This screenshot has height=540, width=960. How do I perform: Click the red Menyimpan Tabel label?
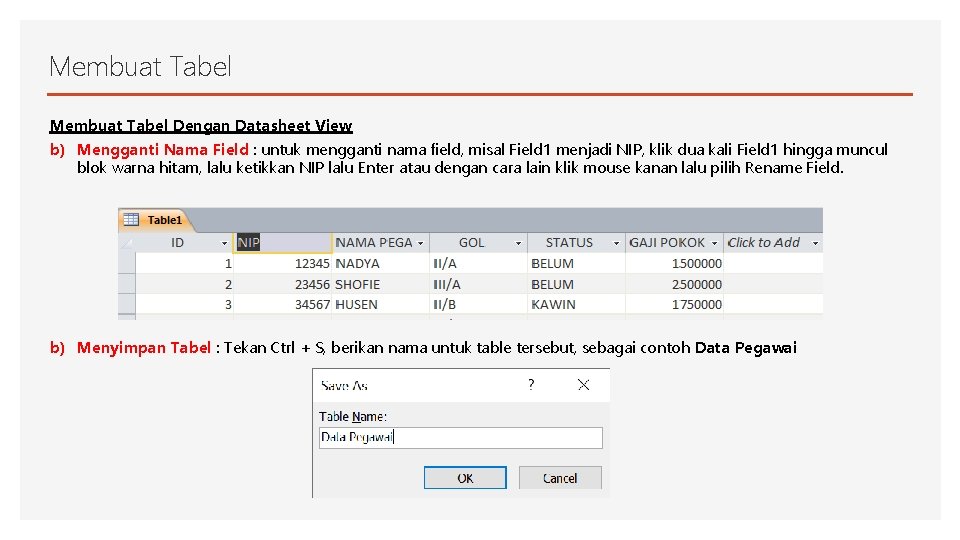point(144,348)
